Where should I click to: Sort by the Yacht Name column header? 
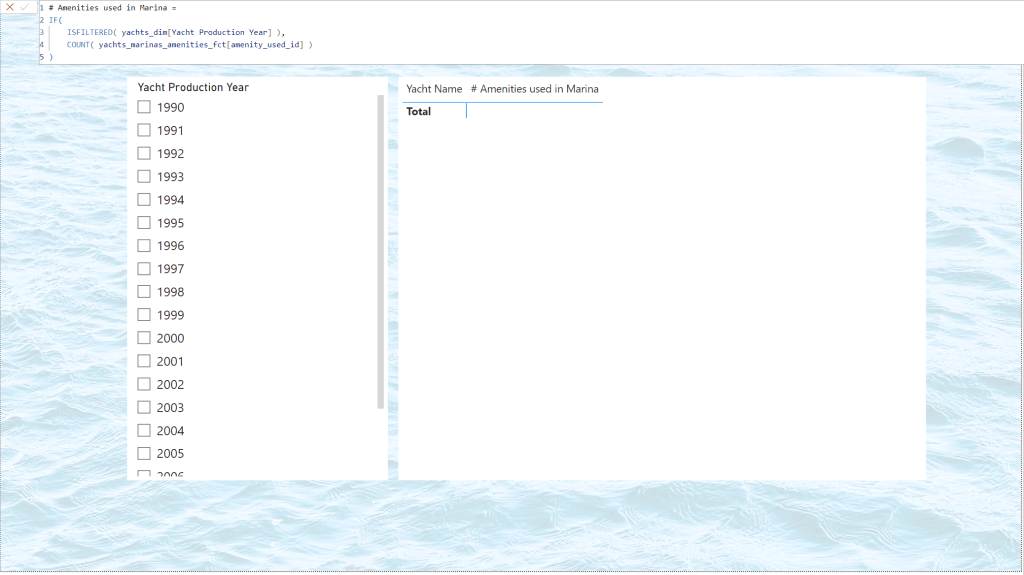tap(434, 89)
